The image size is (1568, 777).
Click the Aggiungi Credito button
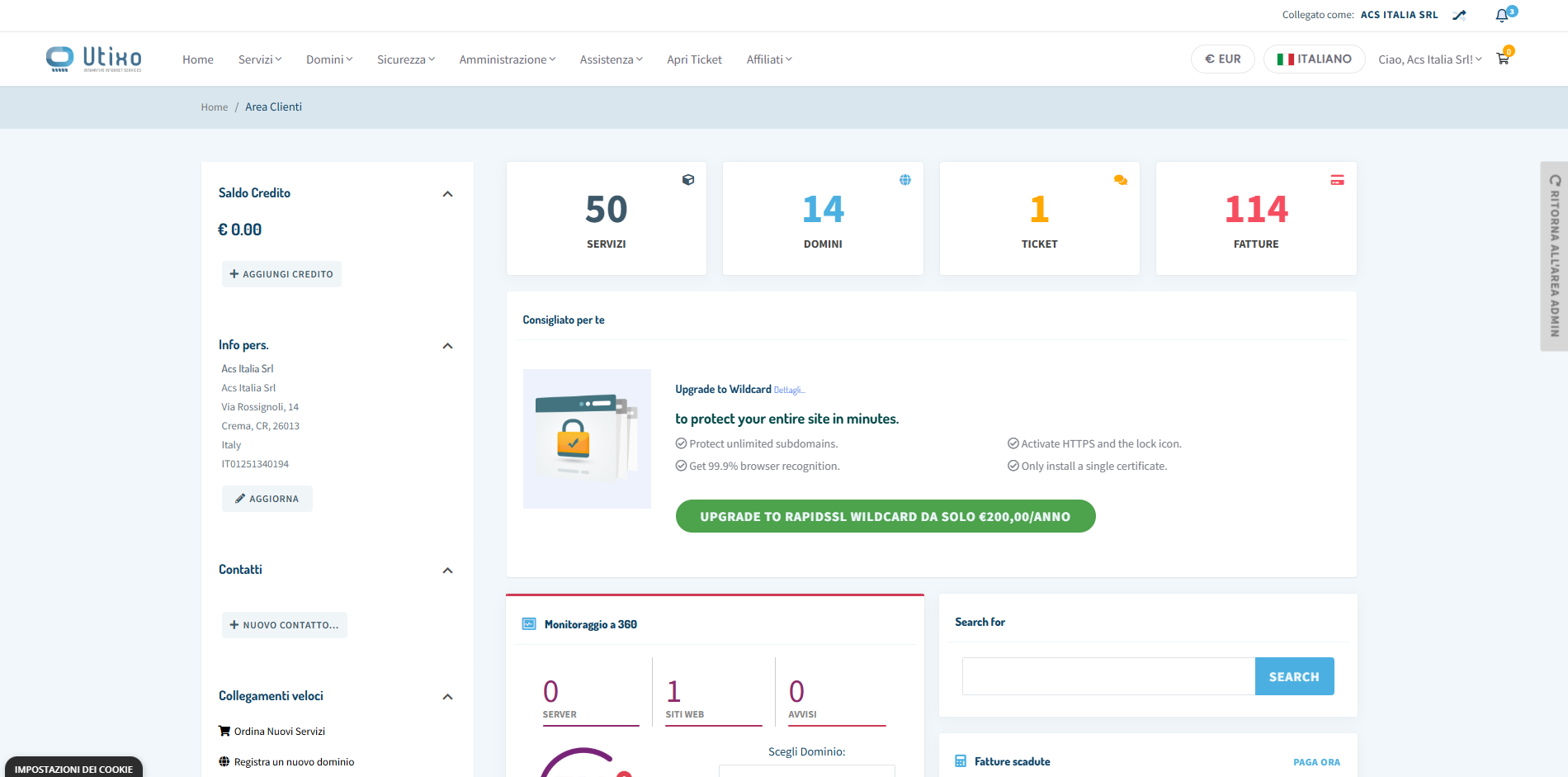281,274
